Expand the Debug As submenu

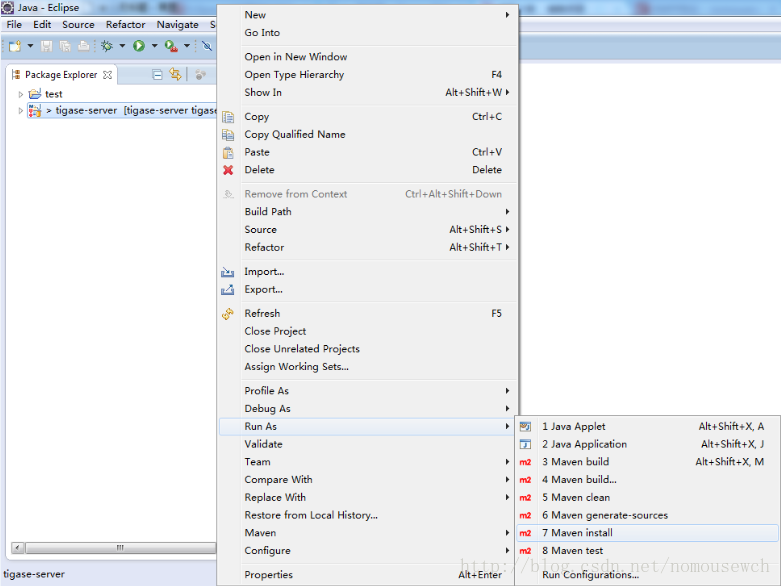click(x=368, y=409)
